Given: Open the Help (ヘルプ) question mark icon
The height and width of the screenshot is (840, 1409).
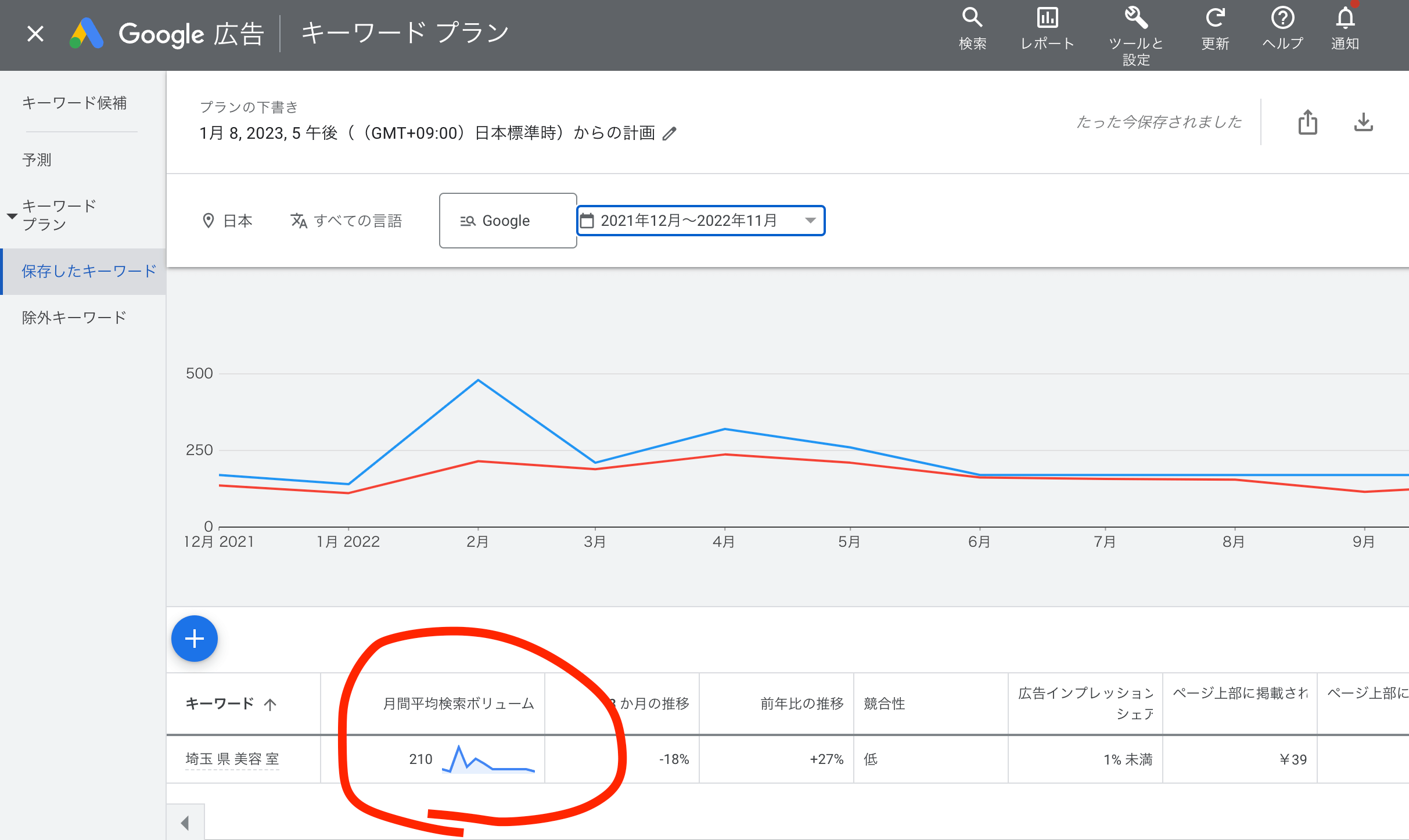Looking at the screenshot, I should tap(1282, 18).
